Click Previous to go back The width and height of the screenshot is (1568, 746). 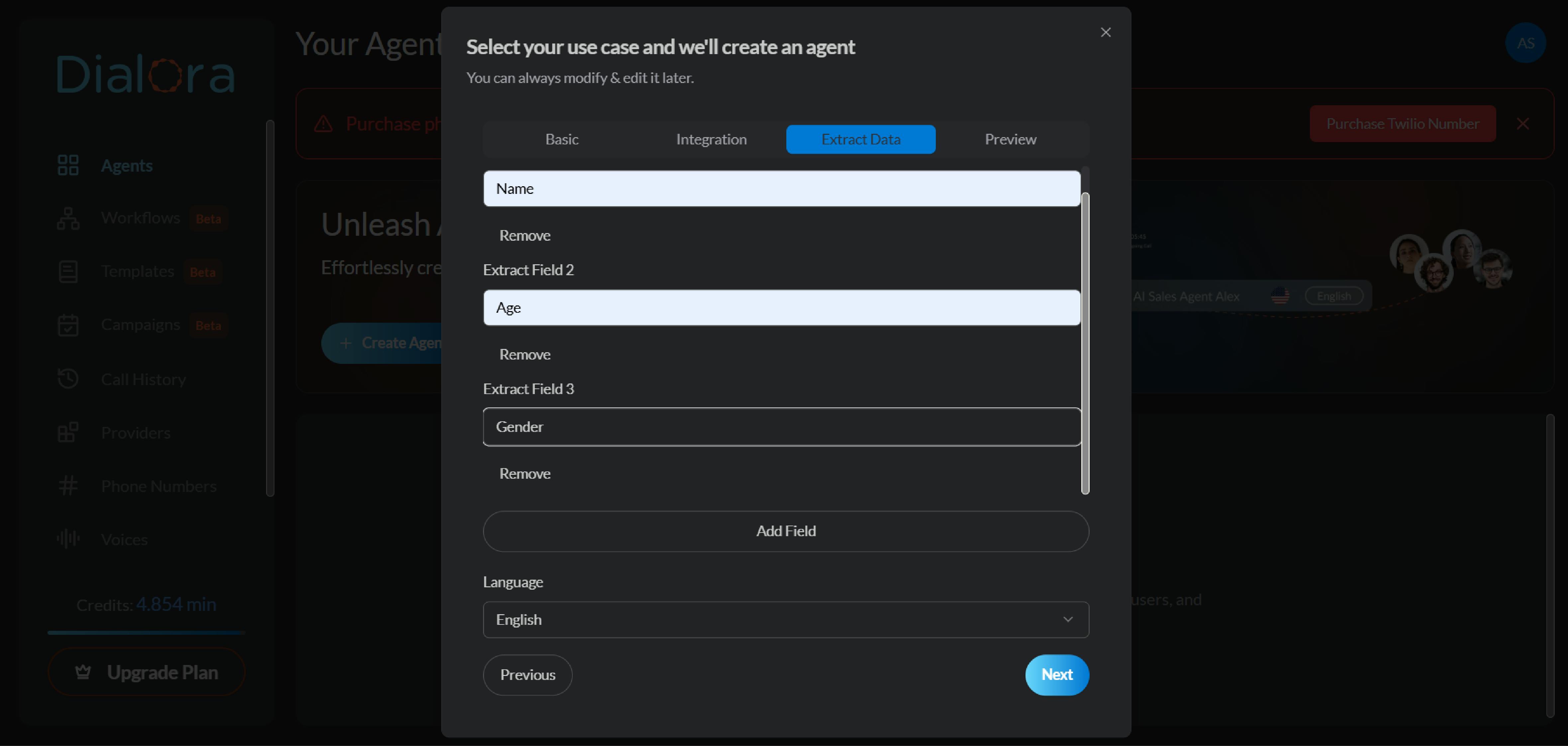click(527, 674)
